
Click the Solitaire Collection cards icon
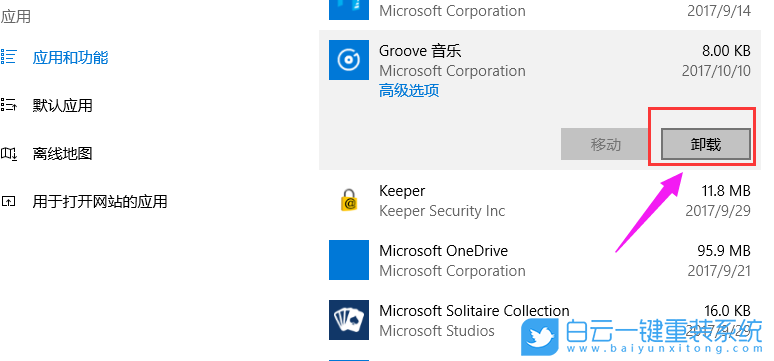click(348, 320)
